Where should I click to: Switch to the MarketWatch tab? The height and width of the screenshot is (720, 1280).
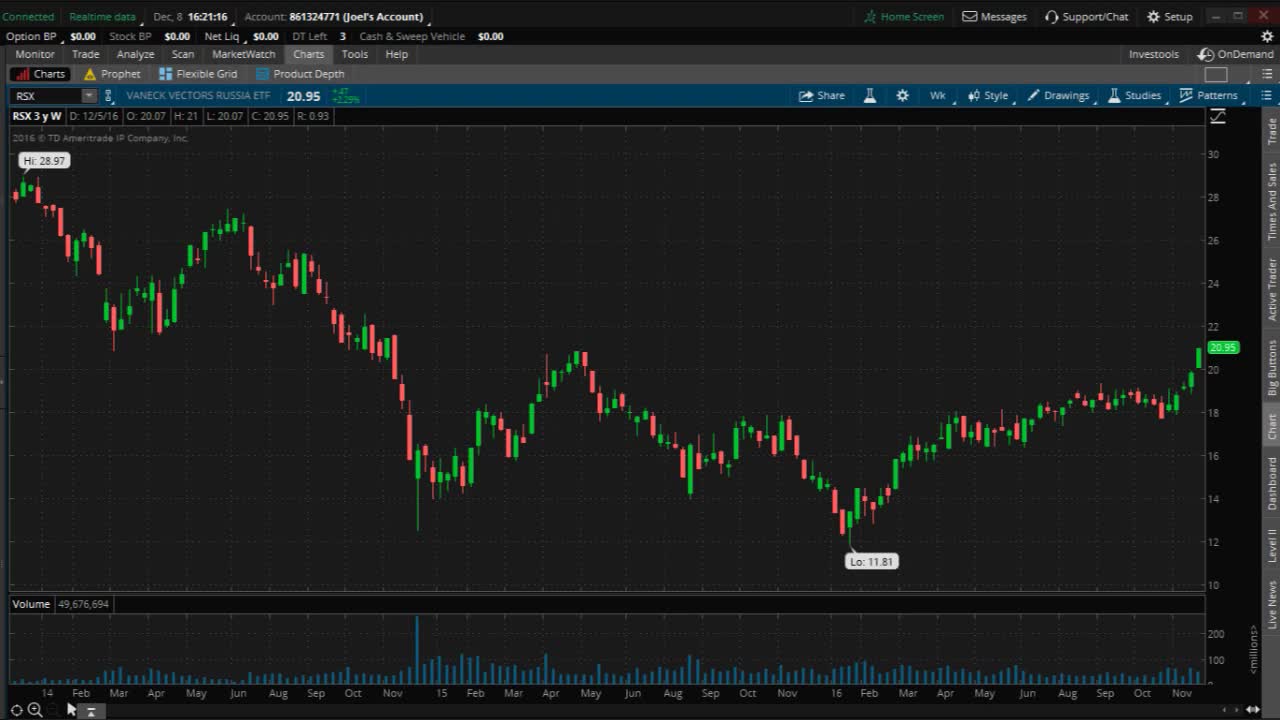coord(243,54)
